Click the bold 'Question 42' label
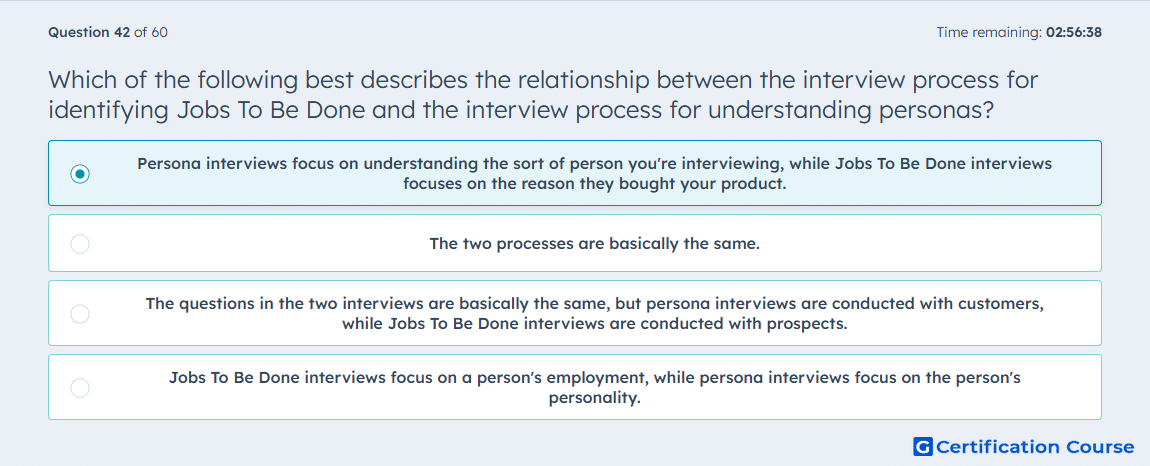This screenshot has height=466, width=1150. 89,32
